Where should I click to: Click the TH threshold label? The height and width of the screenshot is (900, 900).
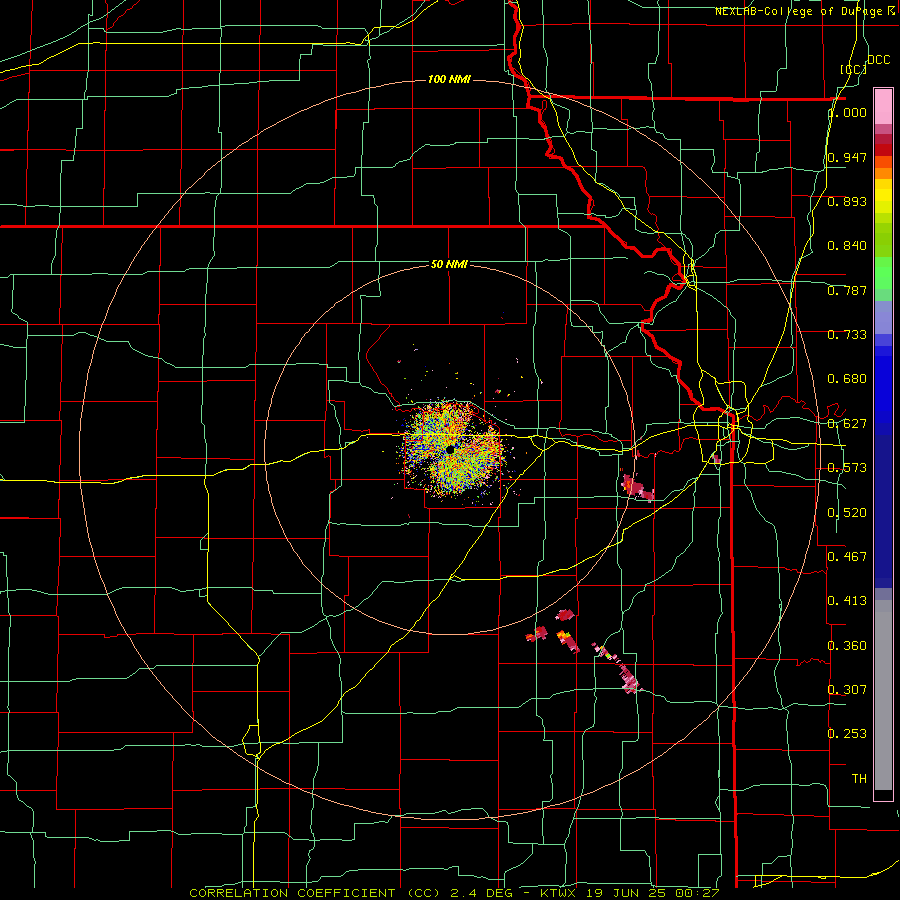[859, 779]
